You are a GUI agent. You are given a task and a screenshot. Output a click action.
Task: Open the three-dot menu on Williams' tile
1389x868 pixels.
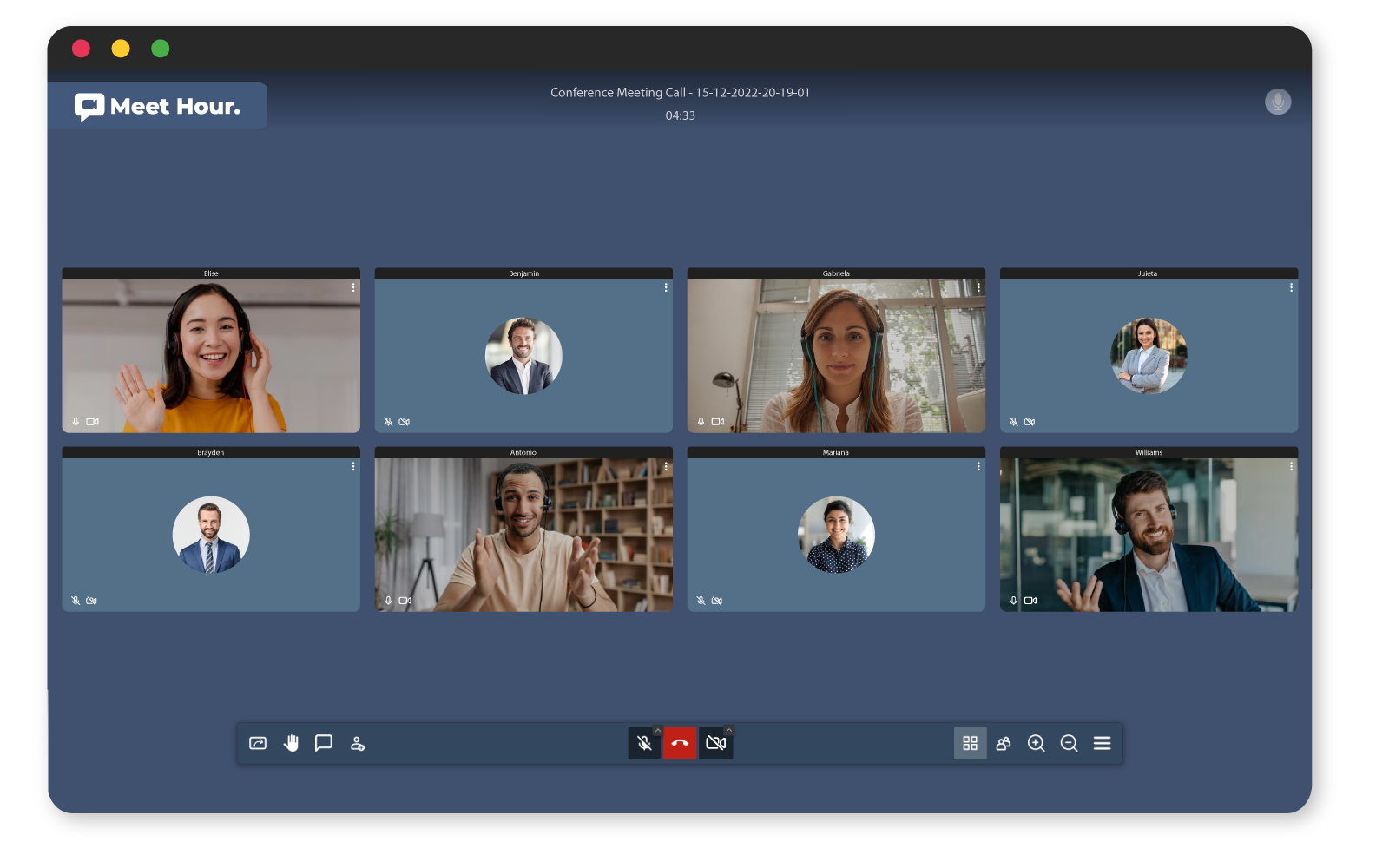click(1291, 466)
